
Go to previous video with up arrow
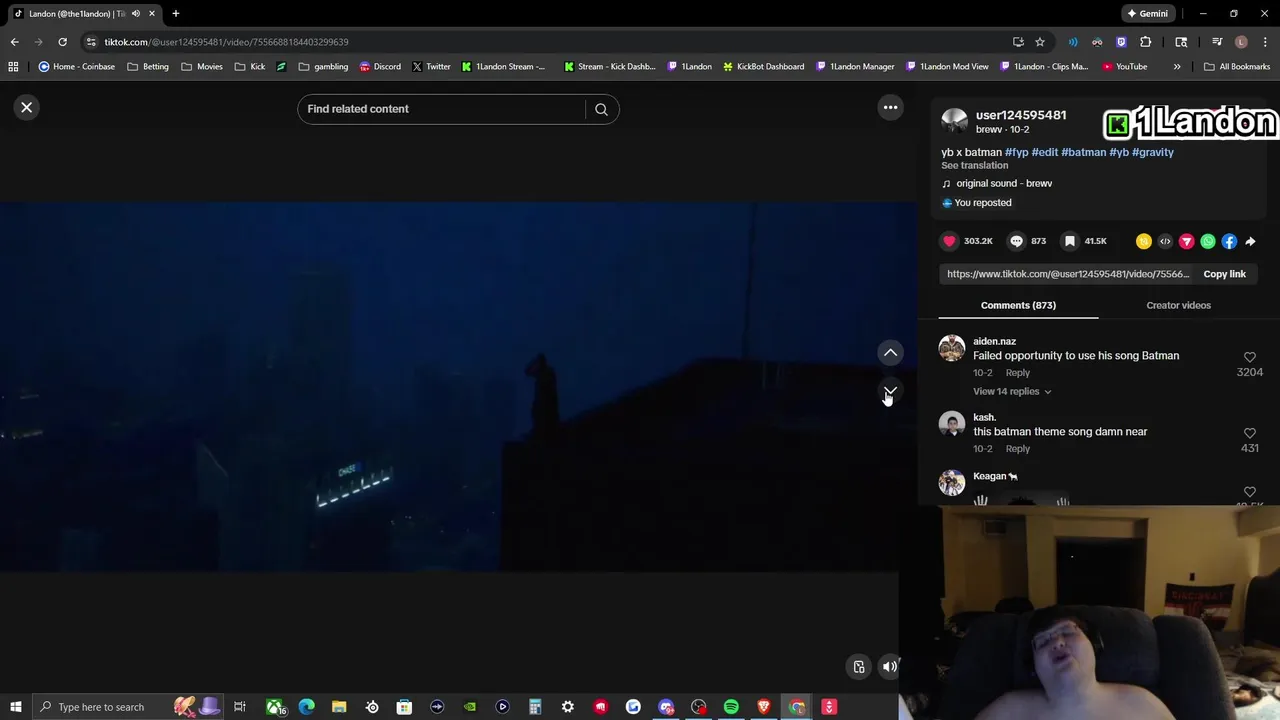(x=890, y=352)
